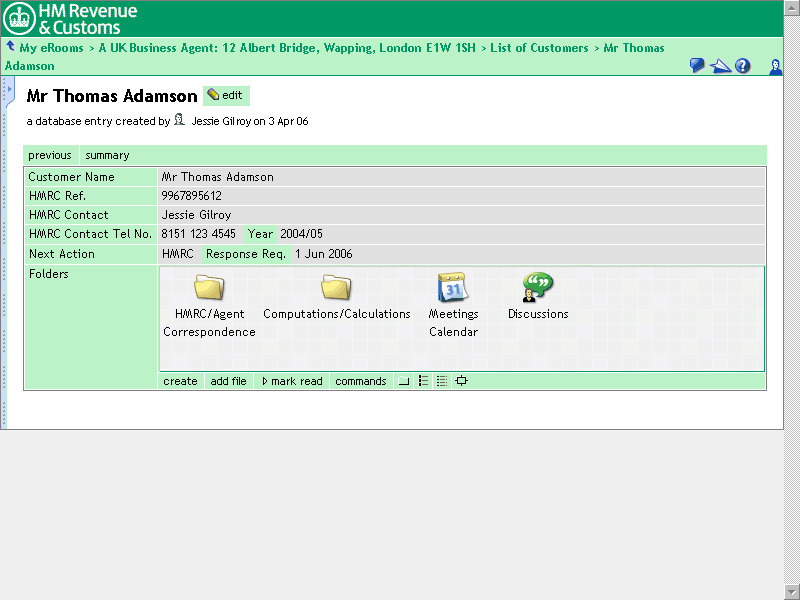Viewport: 800px width, 600px height.
Task: Click the crosshair icon in folder toolbar
Action: pyautogui.click(x=461, y=381)
